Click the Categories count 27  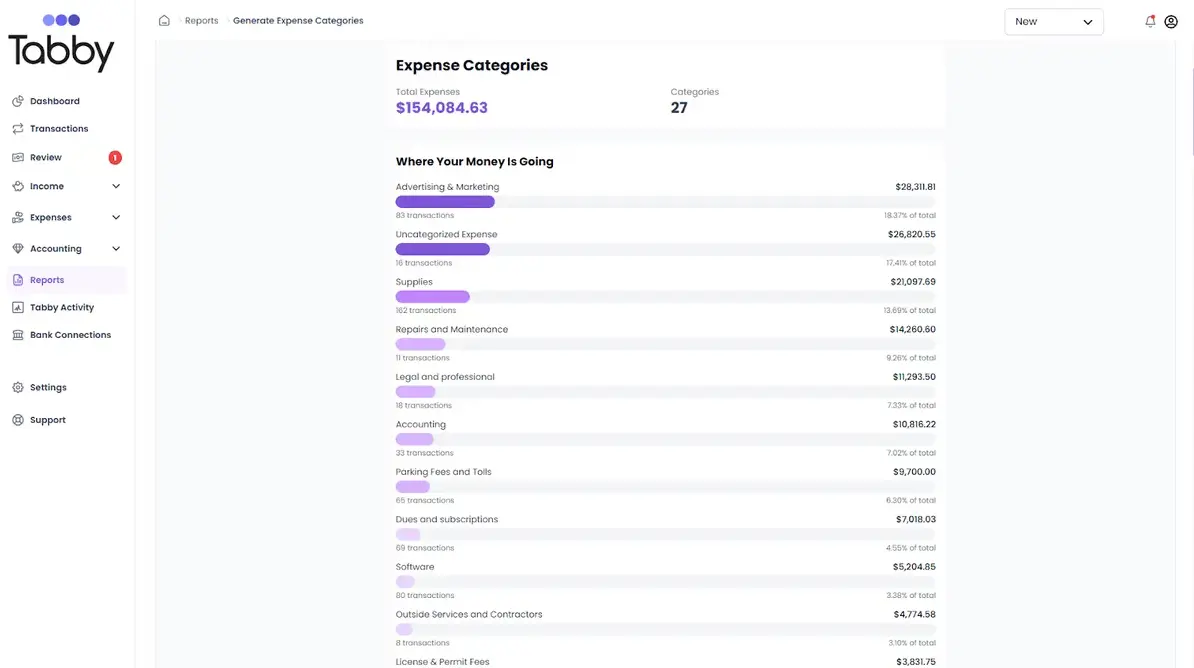(x=678, y=107)
